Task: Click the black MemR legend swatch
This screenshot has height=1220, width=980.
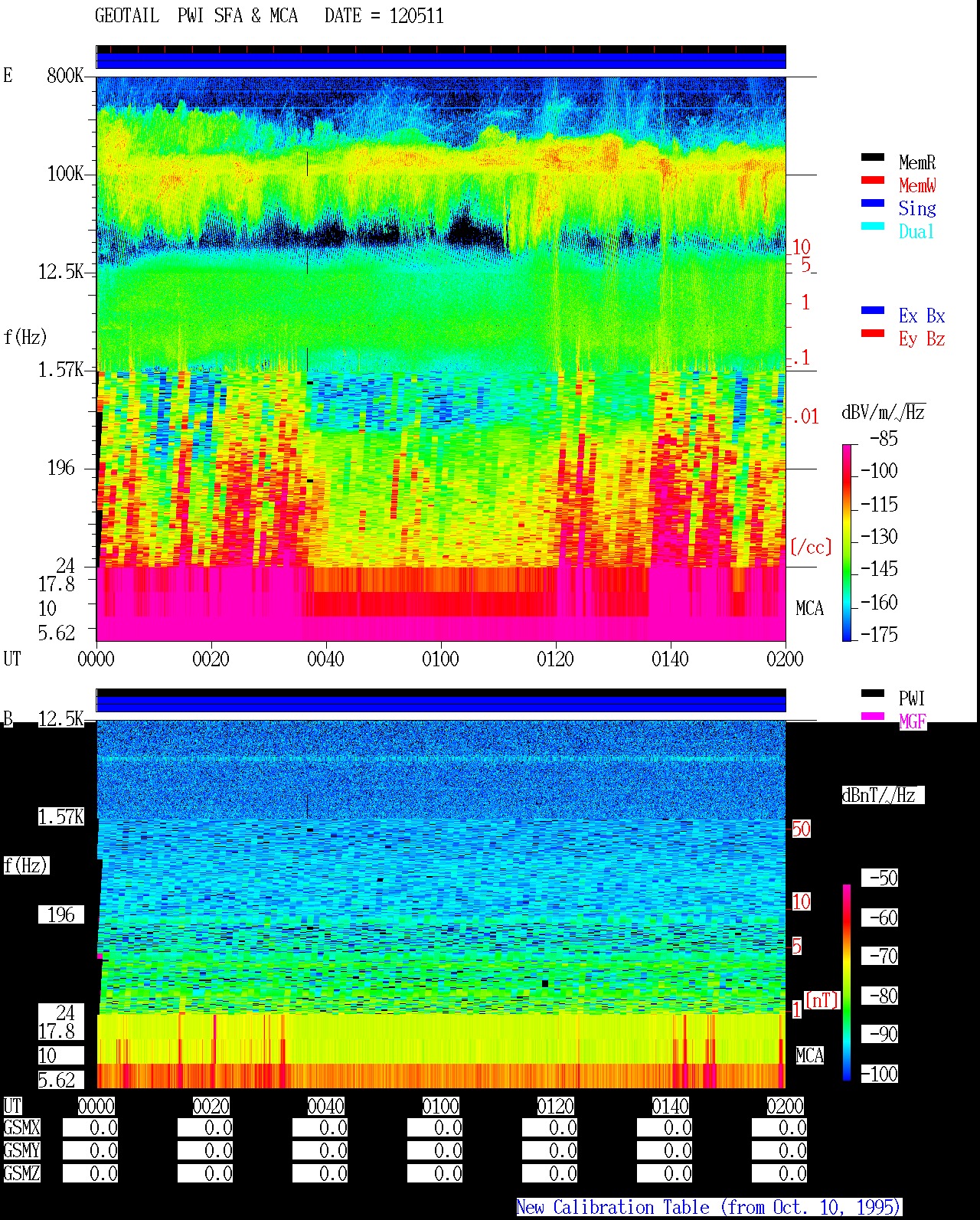Action: [x=873, y=158]
